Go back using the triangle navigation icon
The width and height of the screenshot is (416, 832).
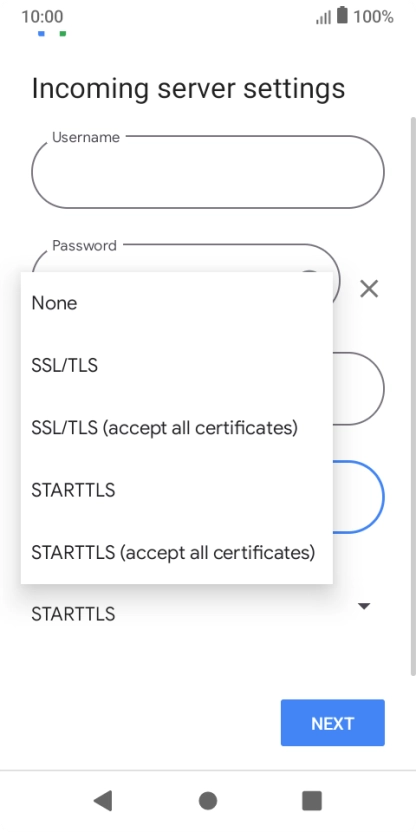(x=103, y=801)
